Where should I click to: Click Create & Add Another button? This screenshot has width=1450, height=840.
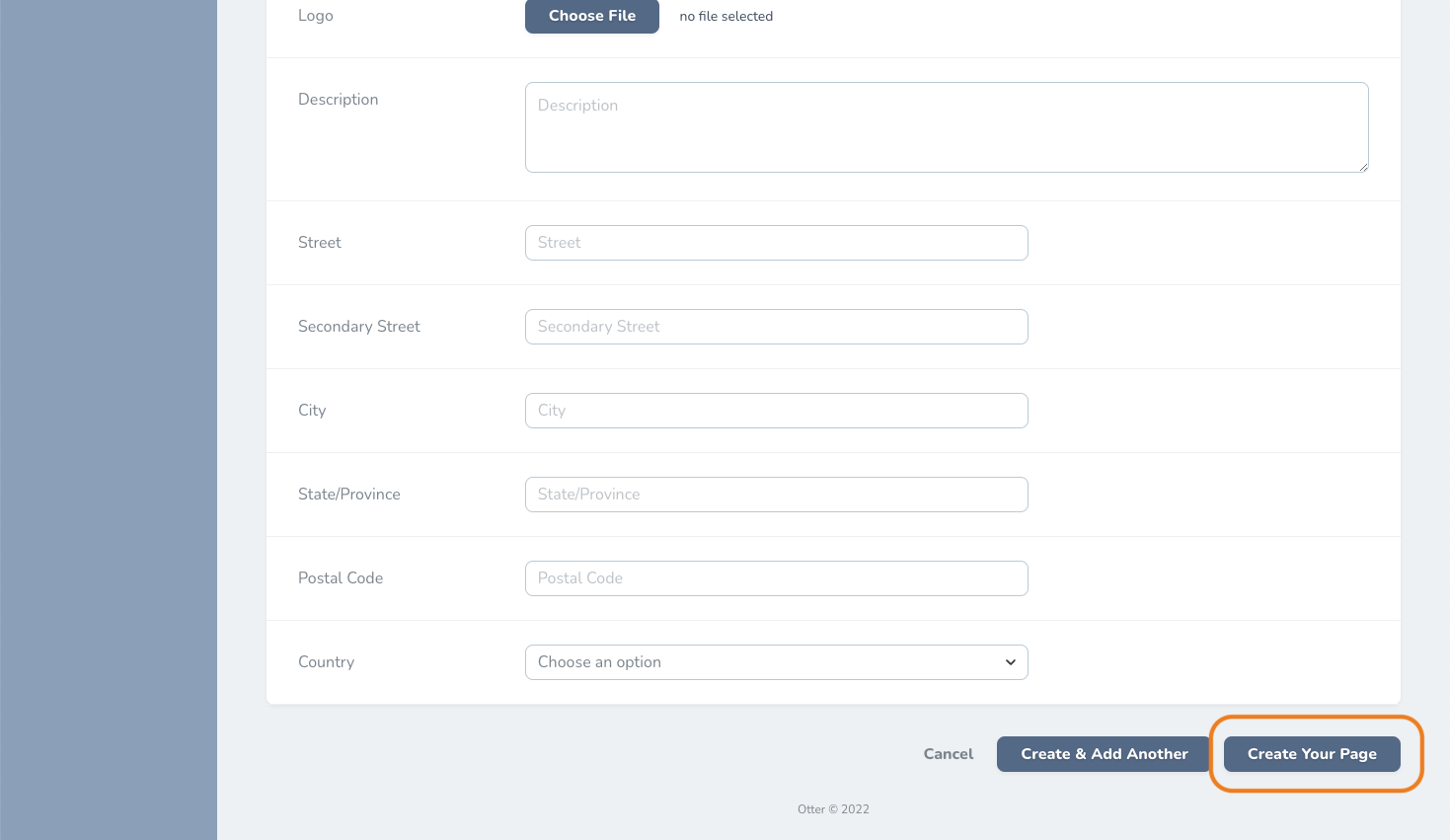click(1104, 754)
